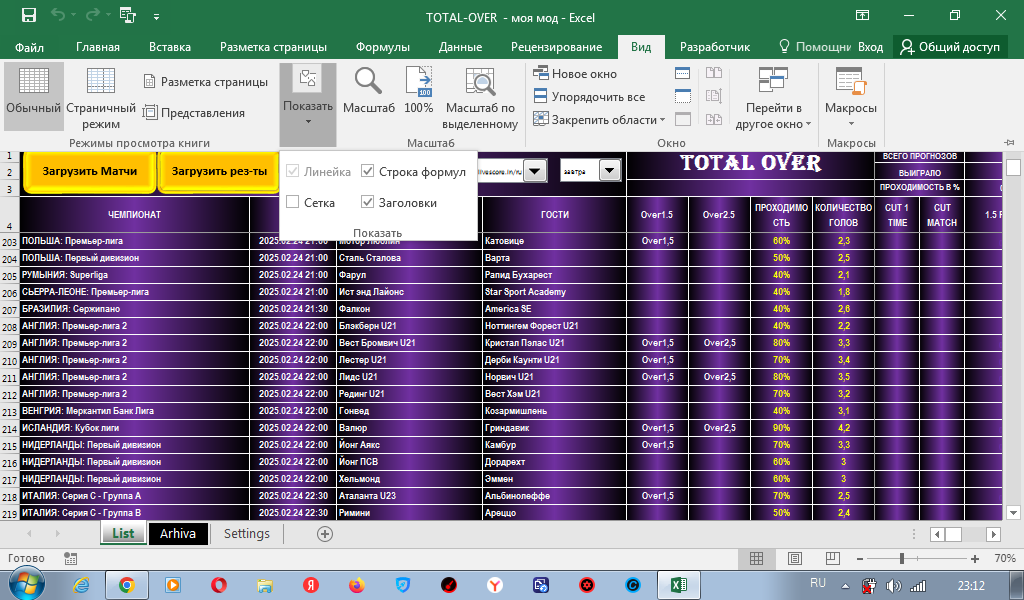Open a Новое окно
Viewport: 1024px width, 600px height.
[x=575, y=74]
